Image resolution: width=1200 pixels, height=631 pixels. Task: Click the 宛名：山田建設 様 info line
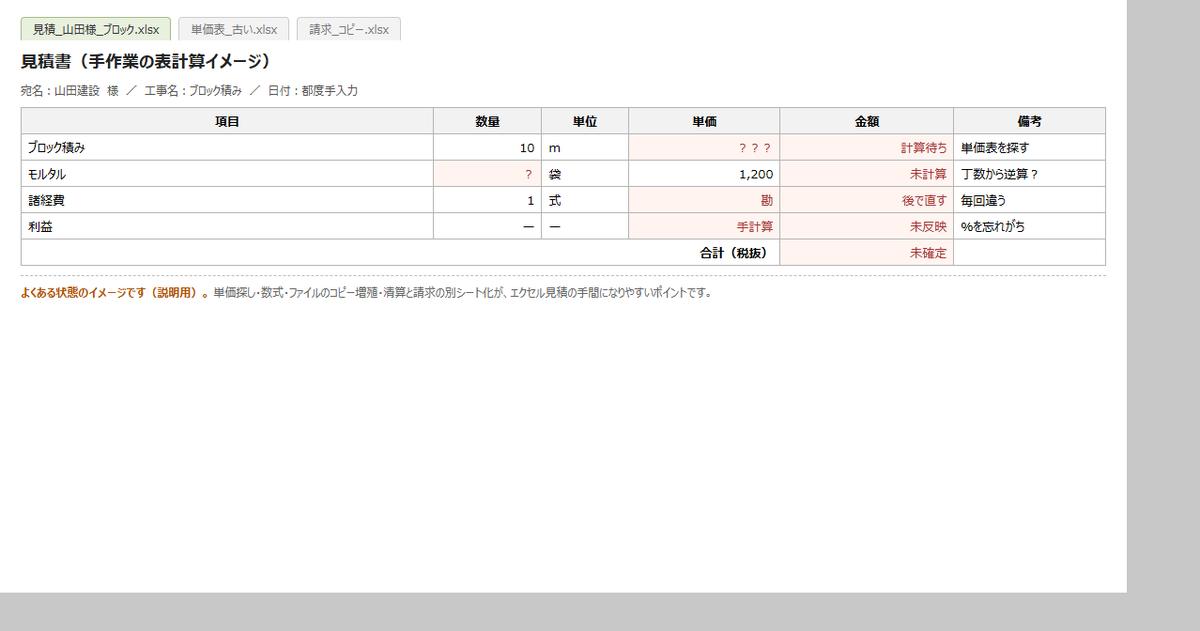coord(189,91)
